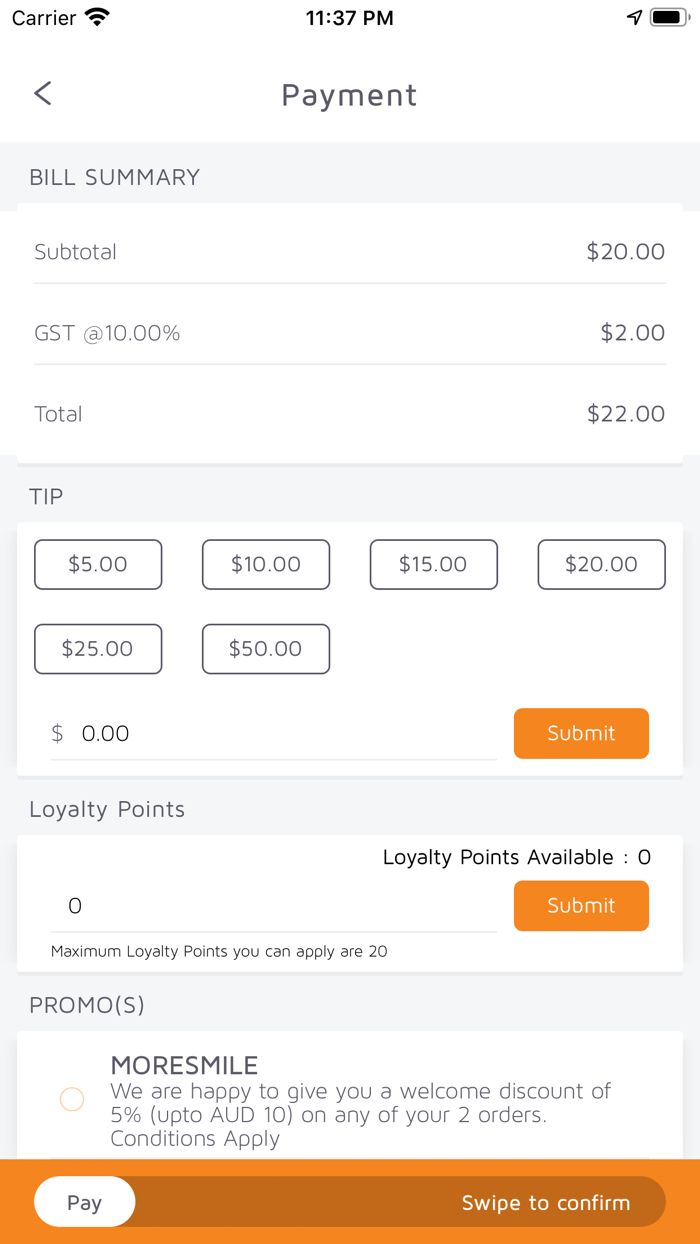Tap the location arrow status icon
This screenshot has height=1244, width=700.
tap(634, 18)
